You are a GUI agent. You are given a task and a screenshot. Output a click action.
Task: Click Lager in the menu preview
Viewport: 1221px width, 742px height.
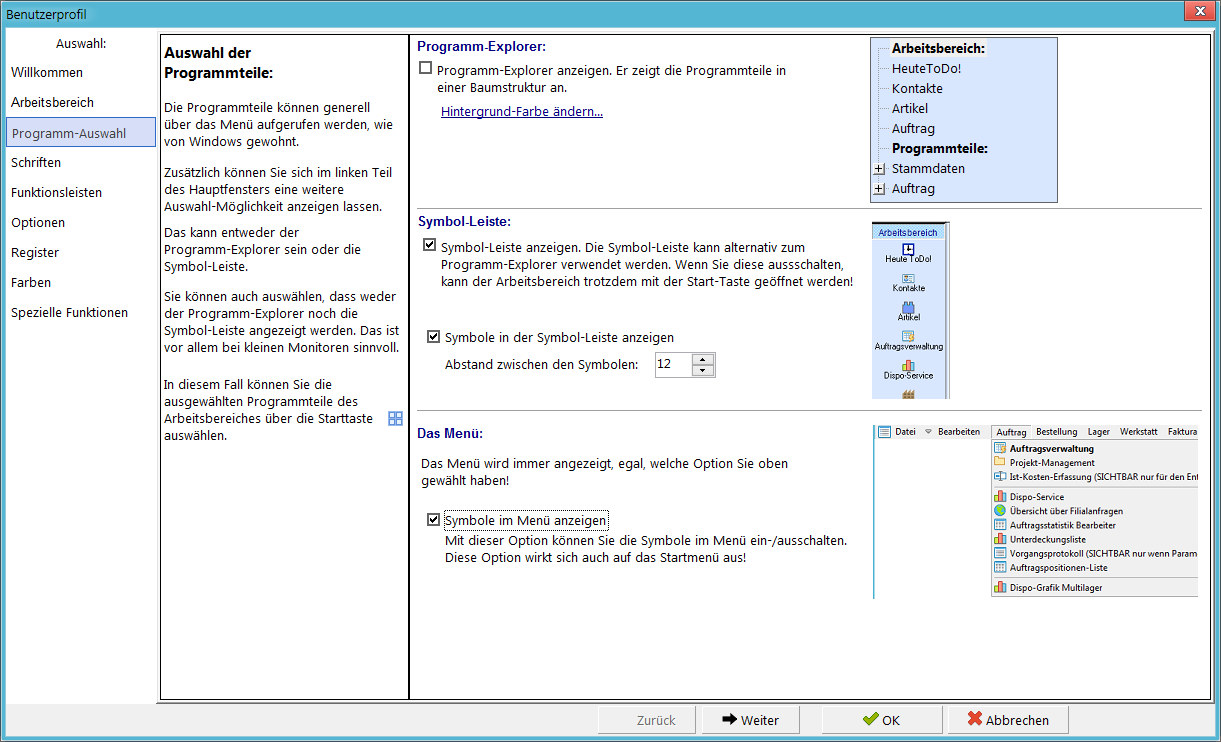[x=1099, y=432]
